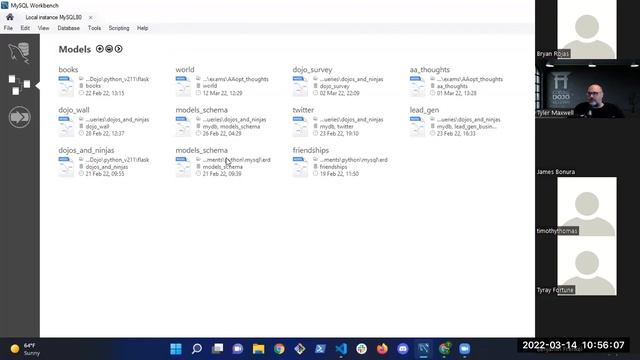Click MySQL Workbench taskbar icon
Viewport: 640px width, 360px height.
423,349
